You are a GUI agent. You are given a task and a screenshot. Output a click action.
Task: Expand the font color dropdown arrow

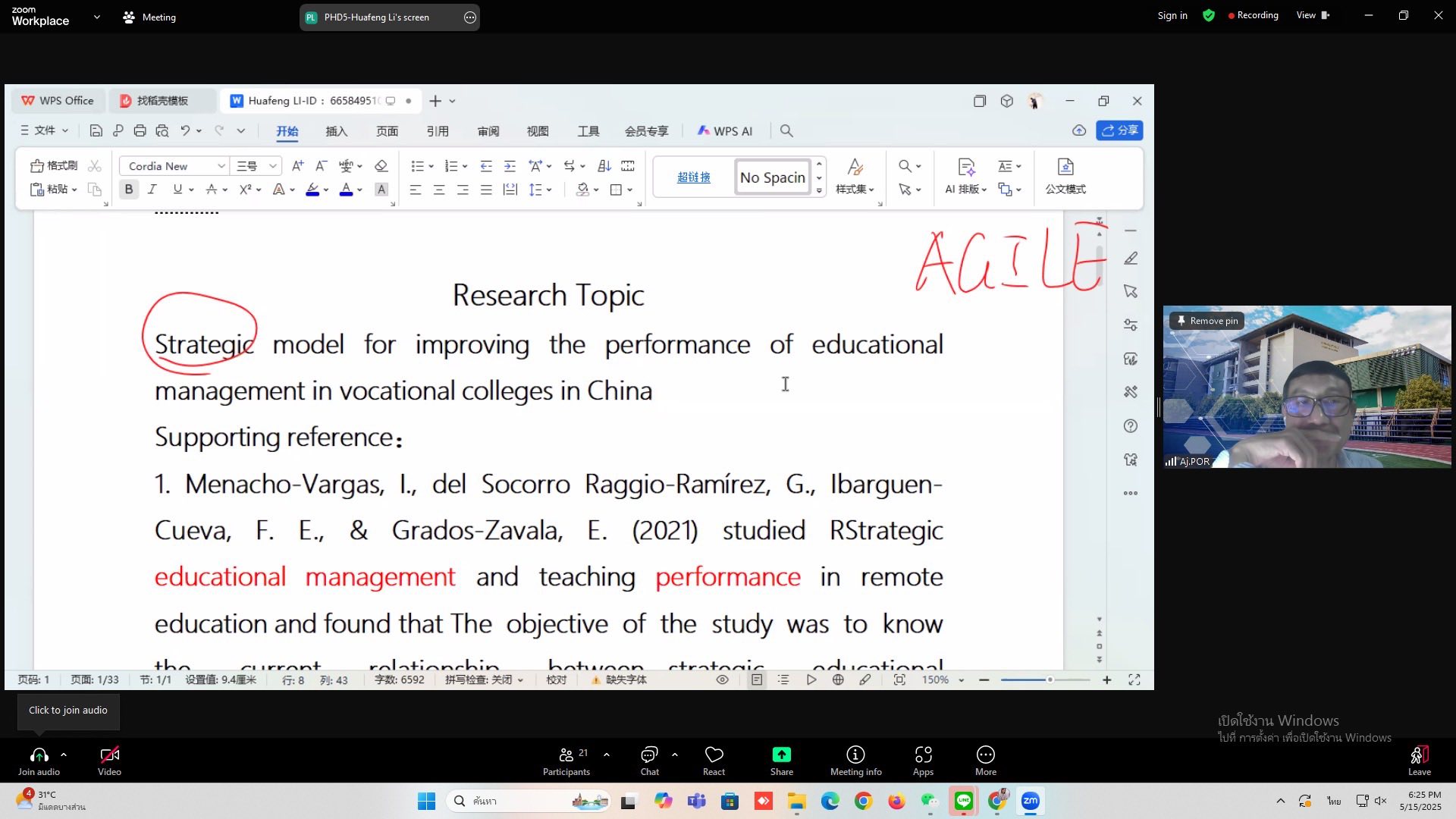359,190
